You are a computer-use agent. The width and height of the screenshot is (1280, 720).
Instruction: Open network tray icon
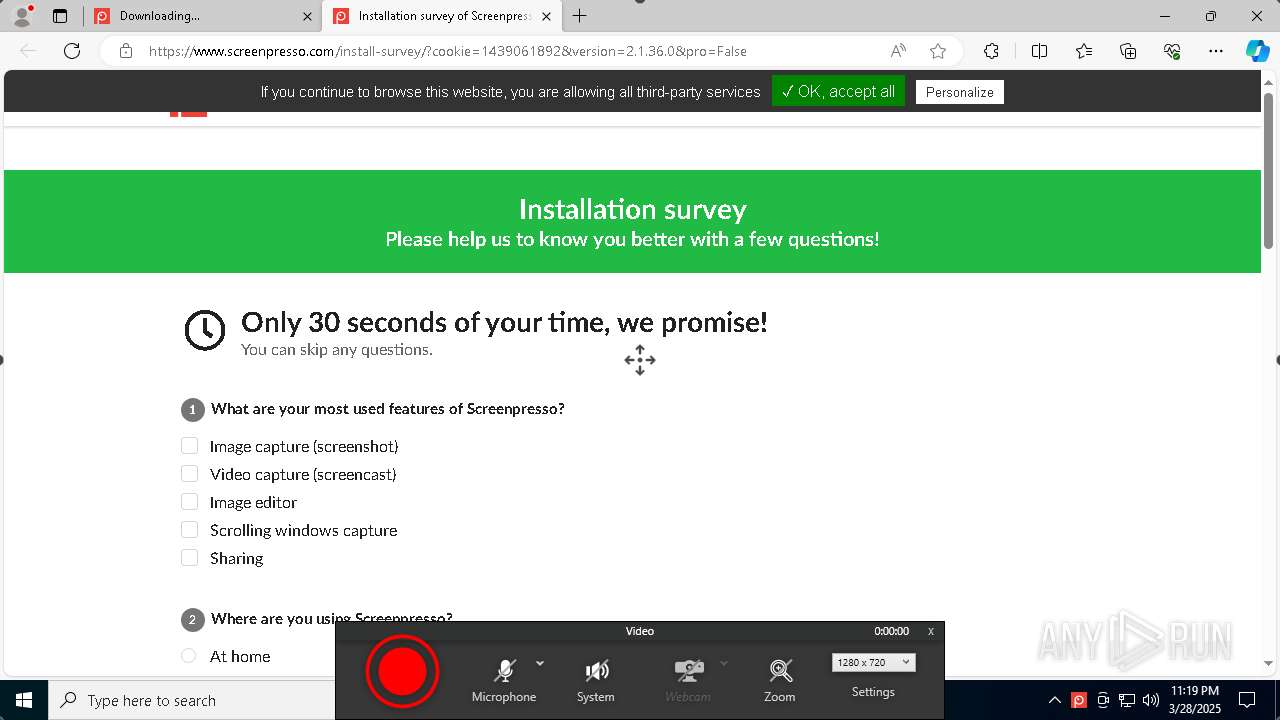1127,700
